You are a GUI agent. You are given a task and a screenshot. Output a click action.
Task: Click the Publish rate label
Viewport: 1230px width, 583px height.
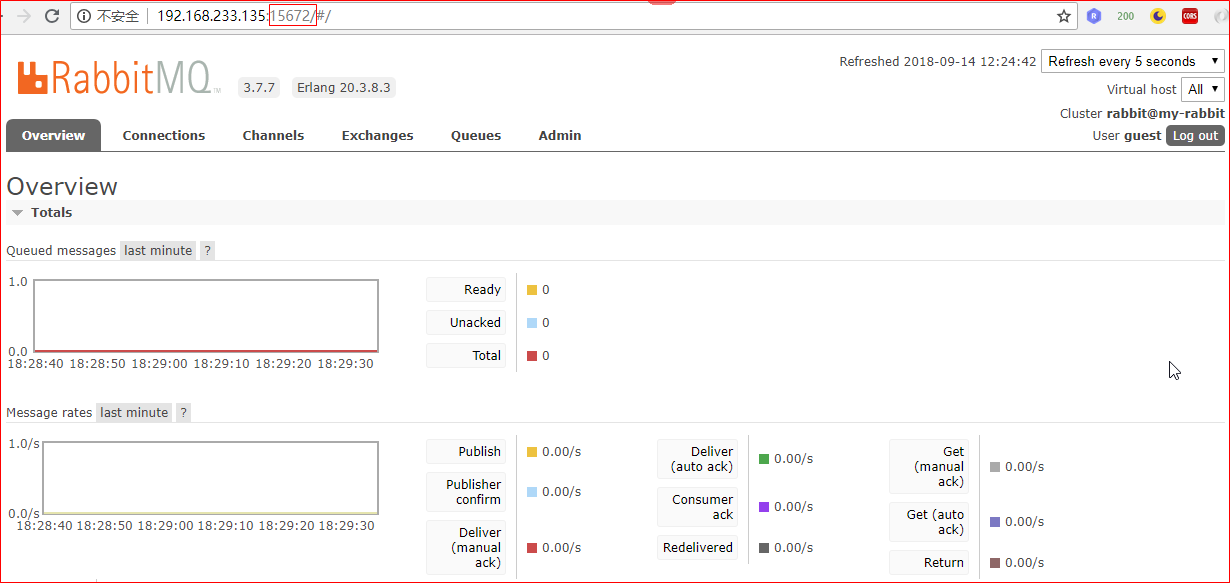(466, 452)
